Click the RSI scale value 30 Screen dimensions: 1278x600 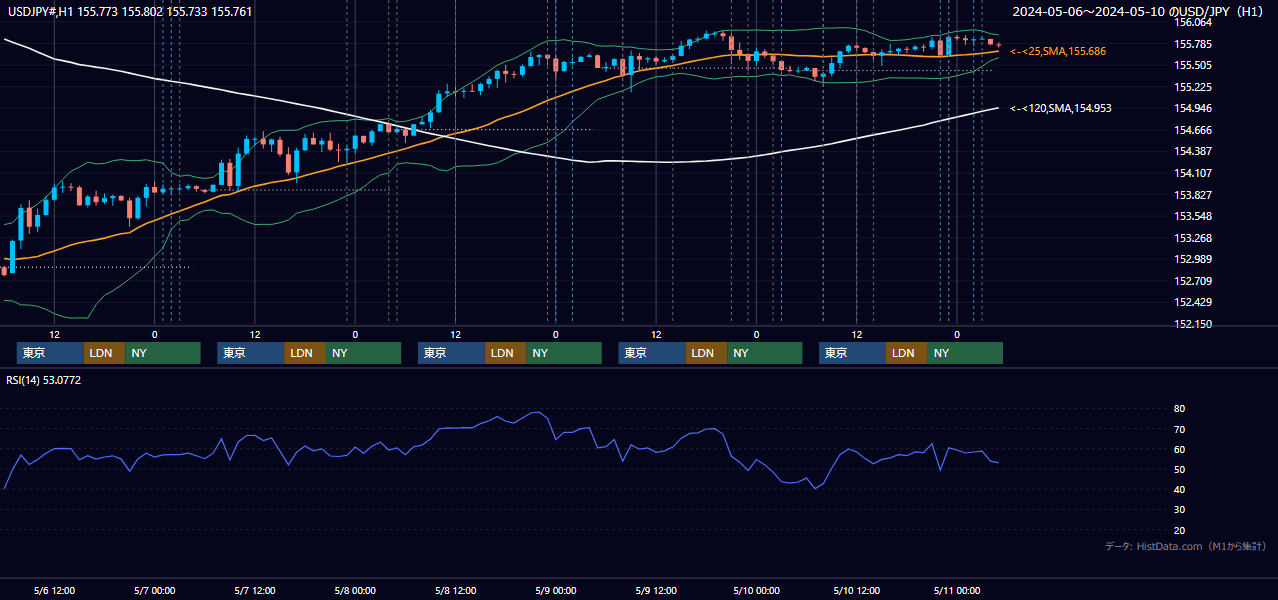[x=1179, y=509]
